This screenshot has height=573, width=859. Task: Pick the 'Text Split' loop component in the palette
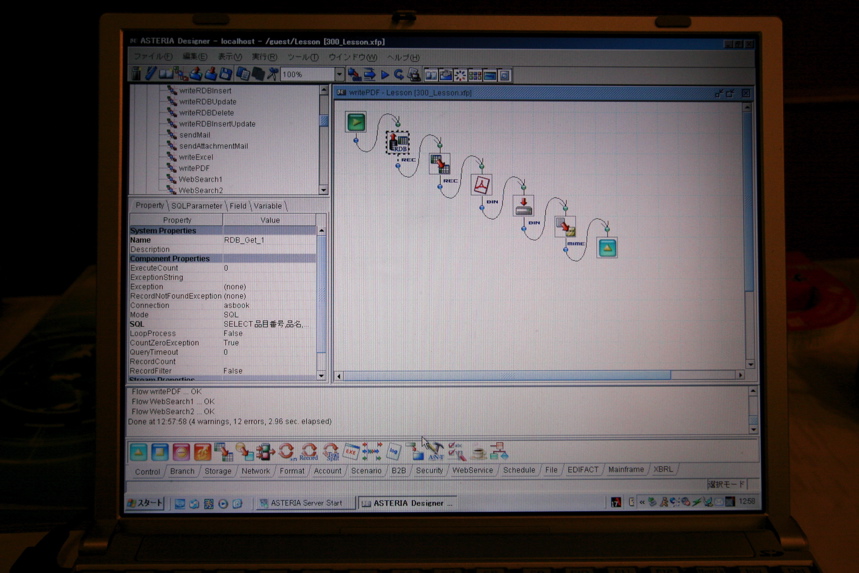tap(330, 451)
